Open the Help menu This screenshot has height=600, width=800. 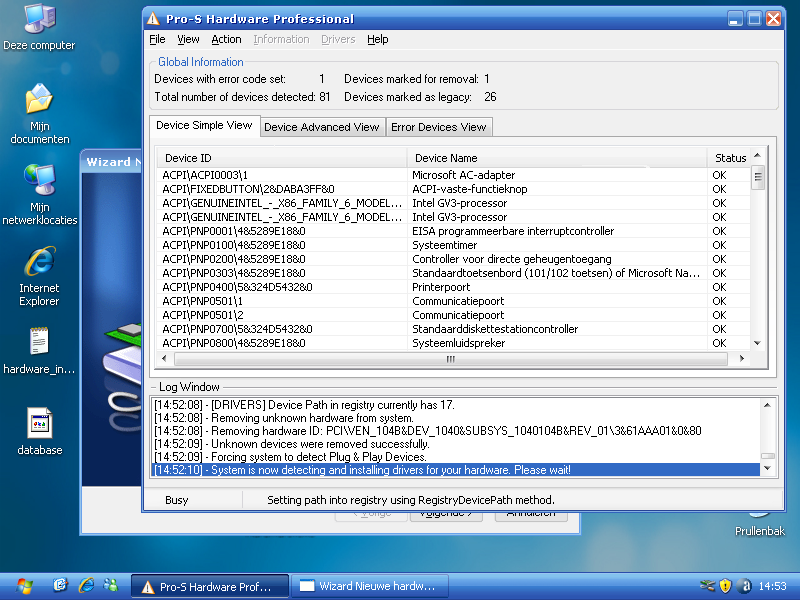click(x=378, y=39)
